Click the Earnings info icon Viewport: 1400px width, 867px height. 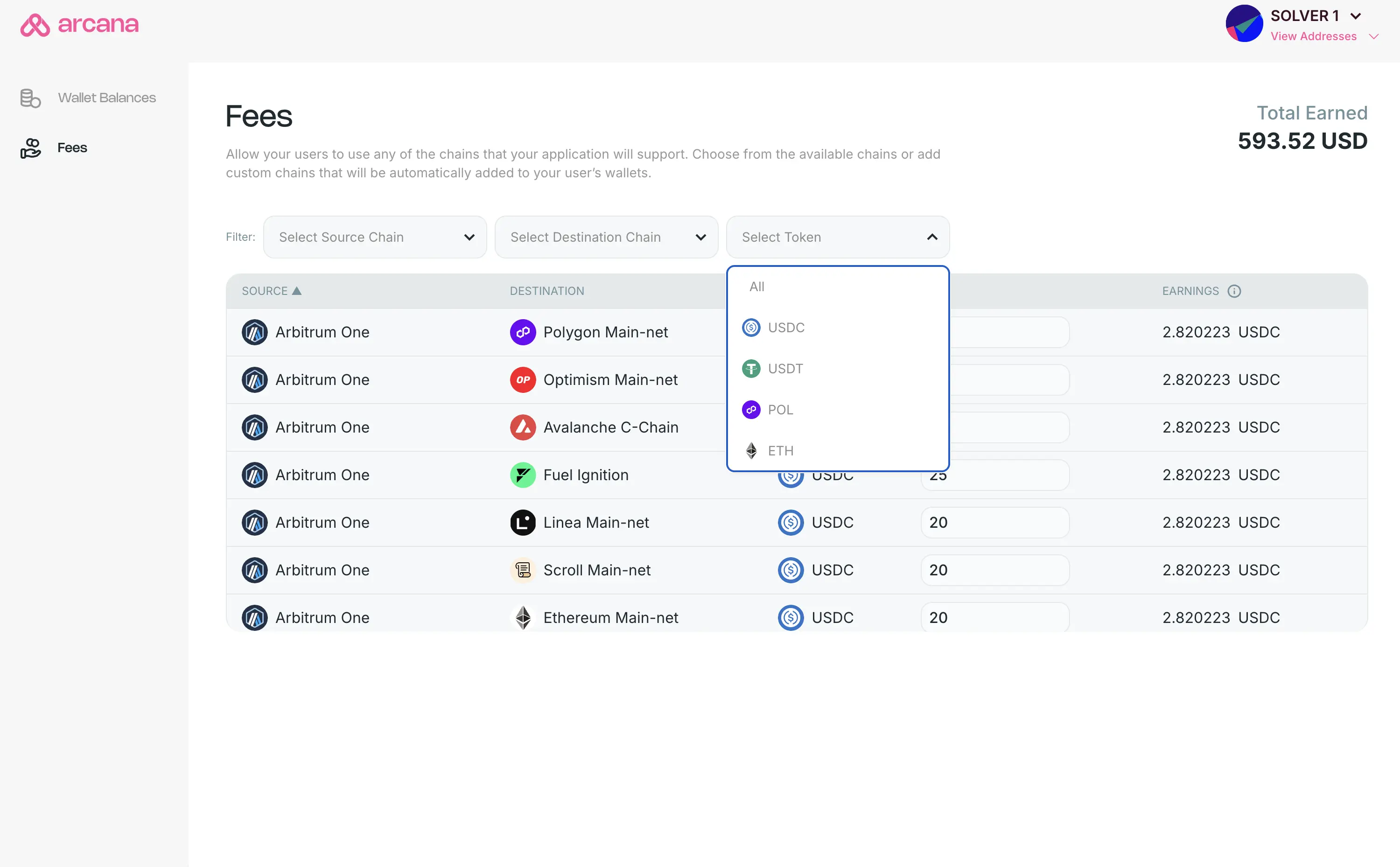(x=1234, y=291)
